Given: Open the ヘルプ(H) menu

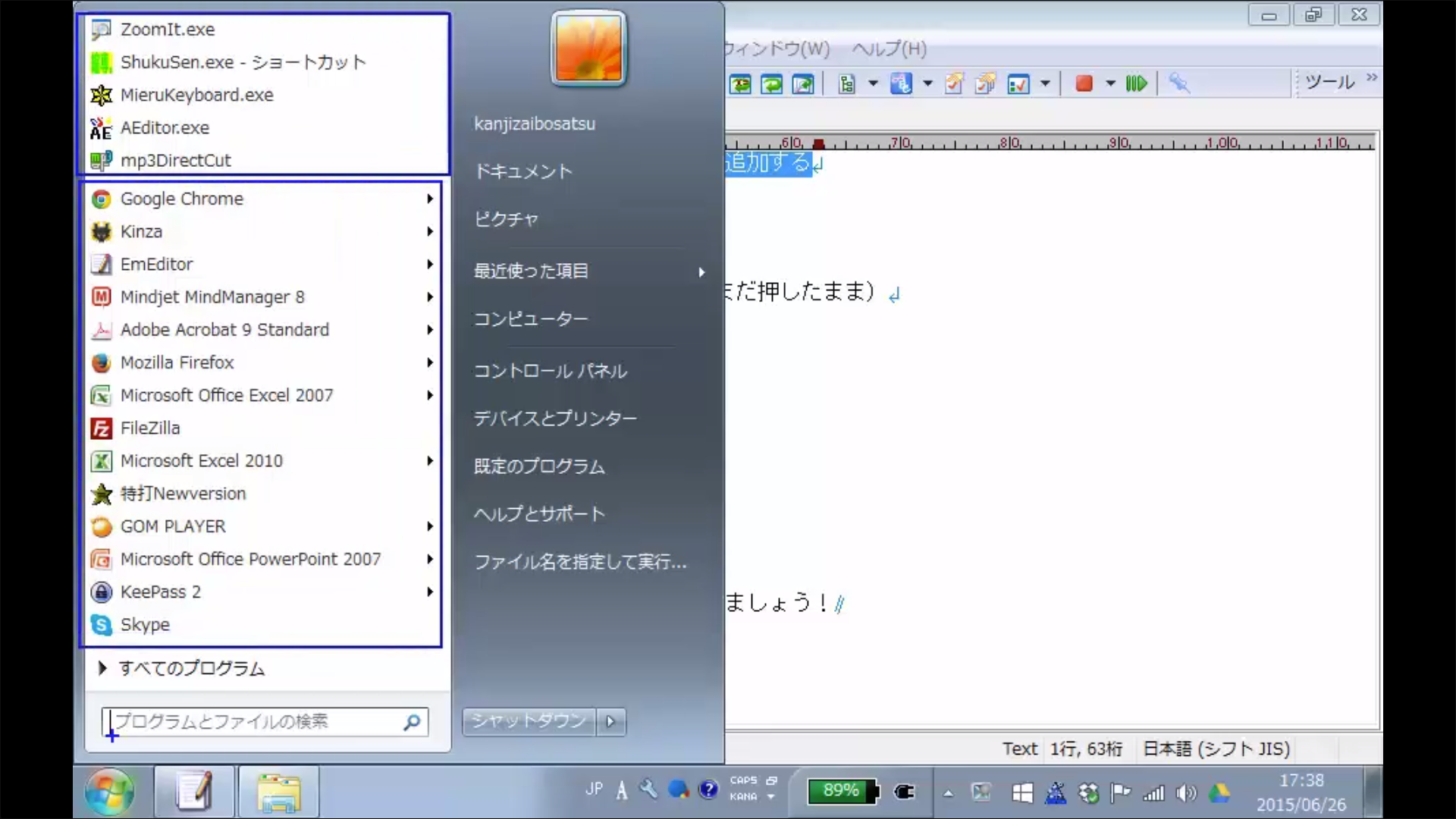Looking at the screenshot, I should [x=889, y=49].
